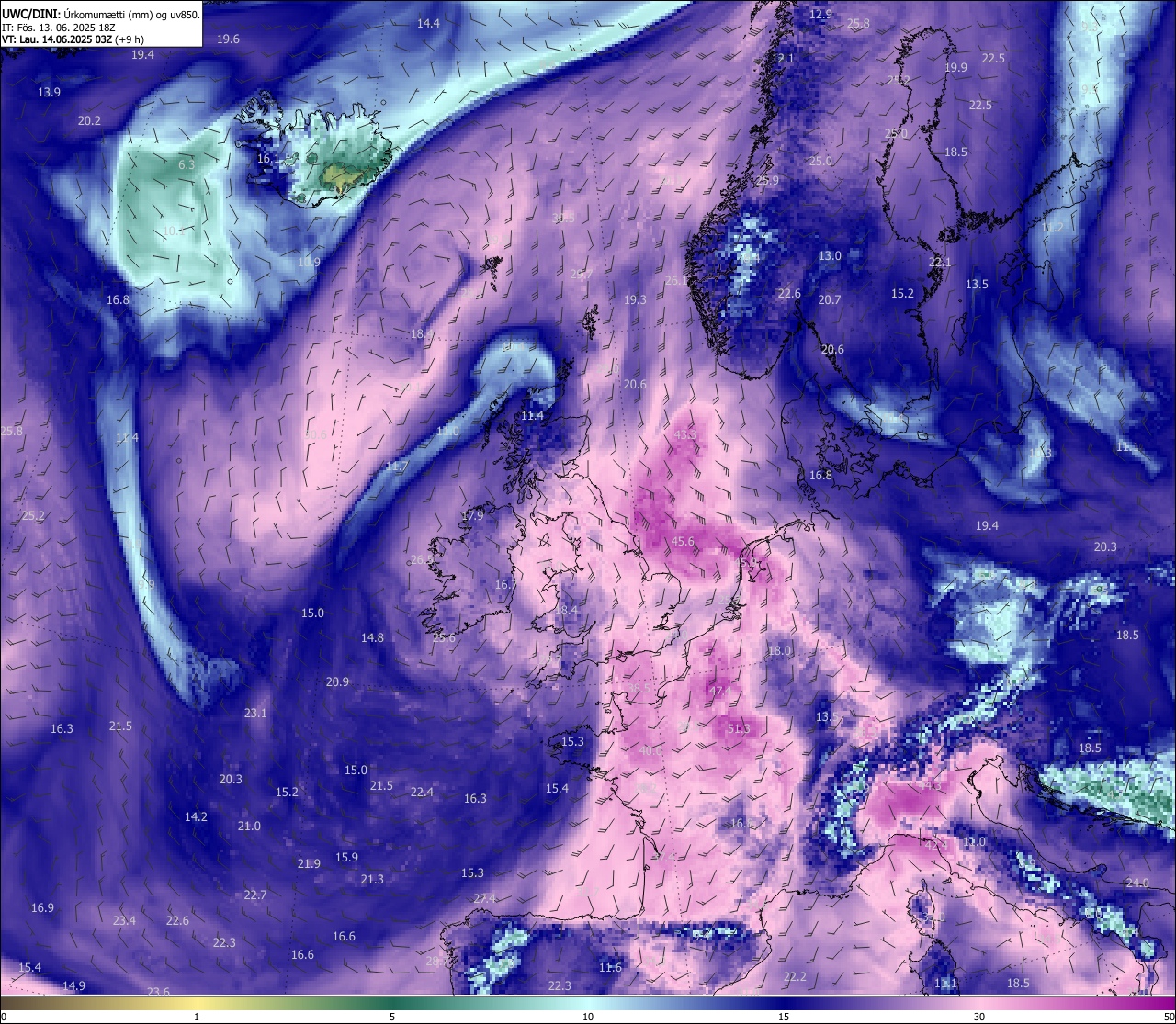Click the 51.3 value over France
The image size is (1176, 1024).
[739, 728]
